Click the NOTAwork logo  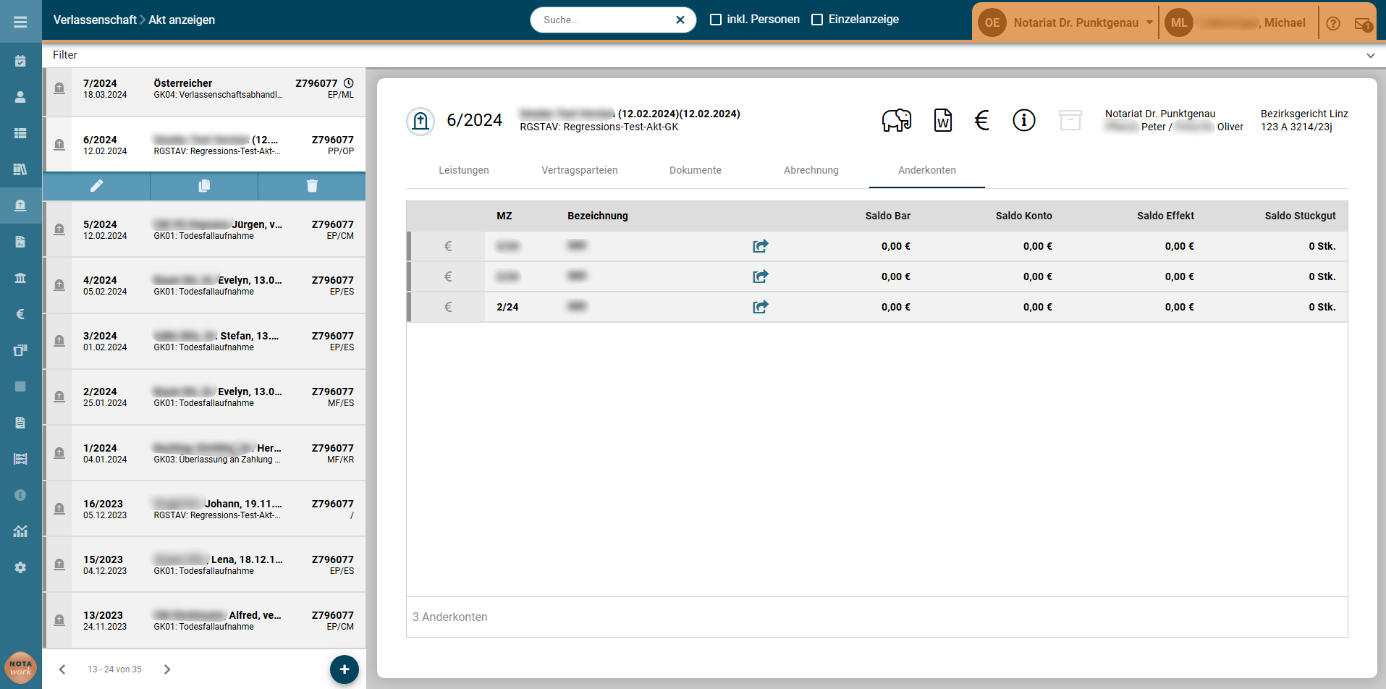click(x=20, y=668)
